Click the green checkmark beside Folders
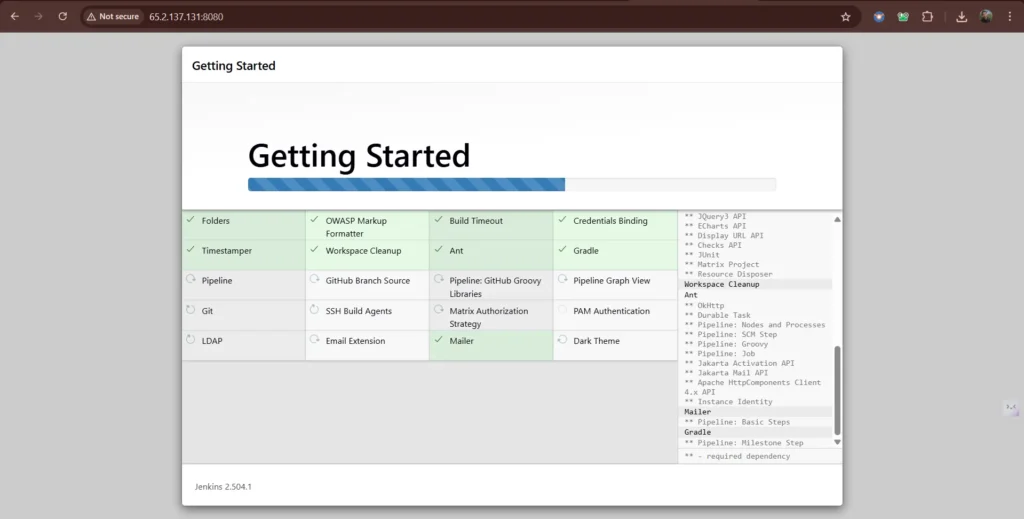1024x519 pixels. point(191,220)
